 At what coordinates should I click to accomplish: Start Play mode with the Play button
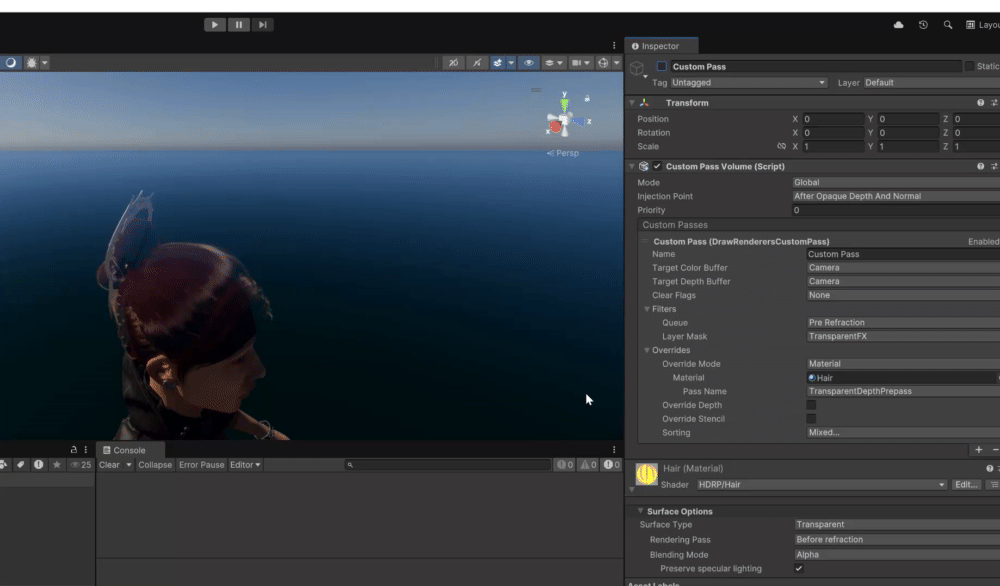click(x=214, y=25)
